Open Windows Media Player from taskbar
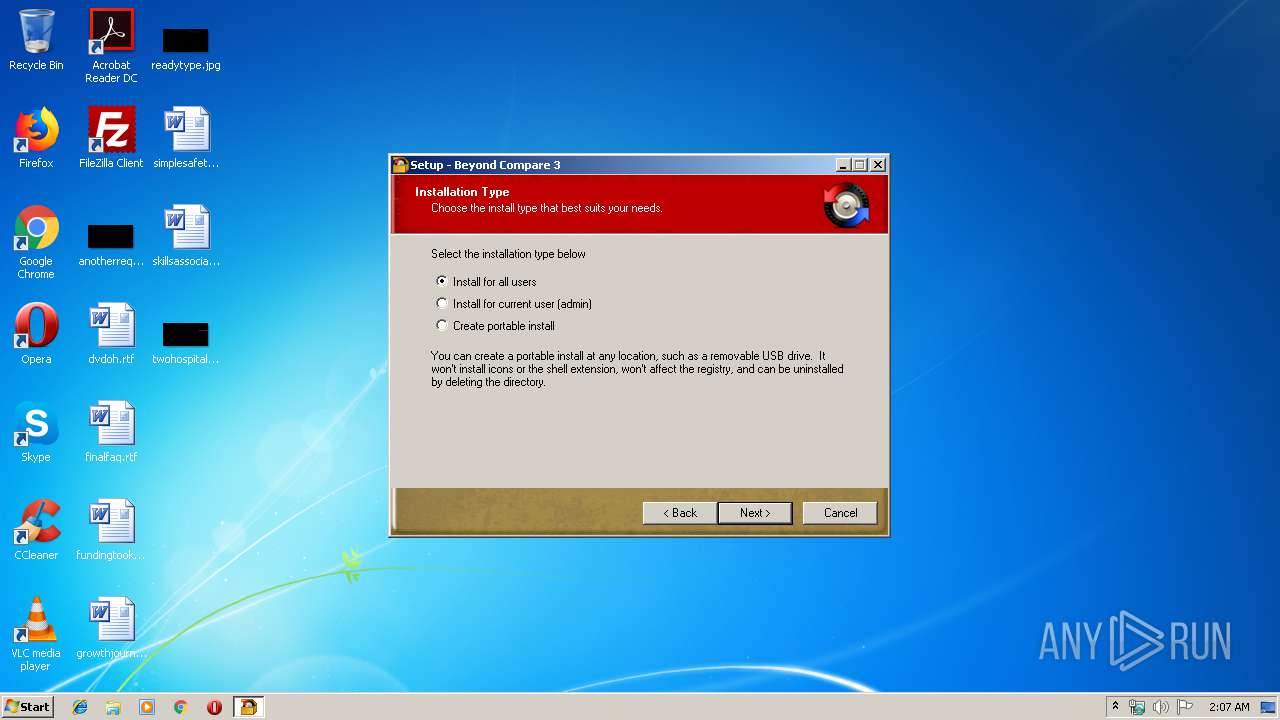This screenshot has width=1280, height=720. tap(147, 707)
